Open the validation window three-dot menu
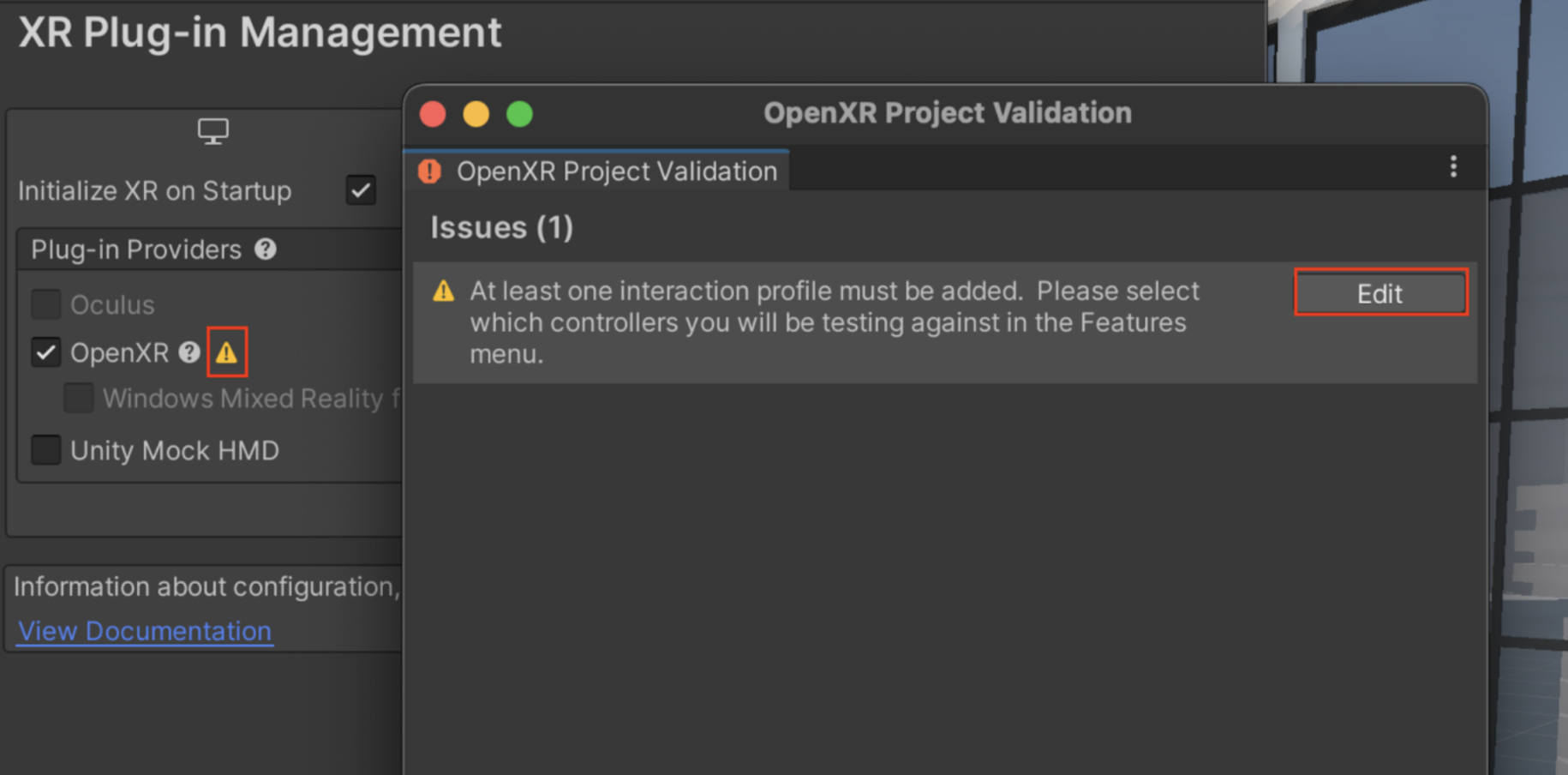 click(x=1453, y=167)
